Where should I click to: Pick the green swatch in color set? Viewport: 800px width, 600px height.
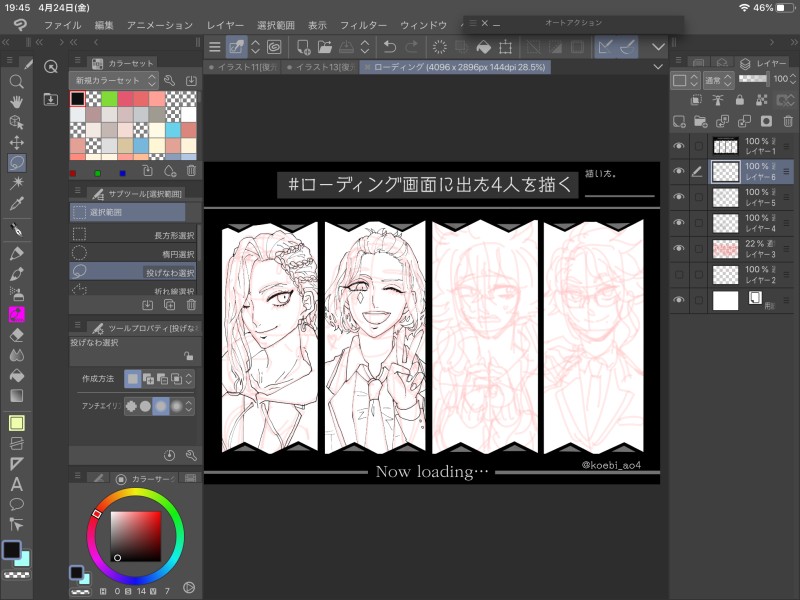[x=109, y=98]
